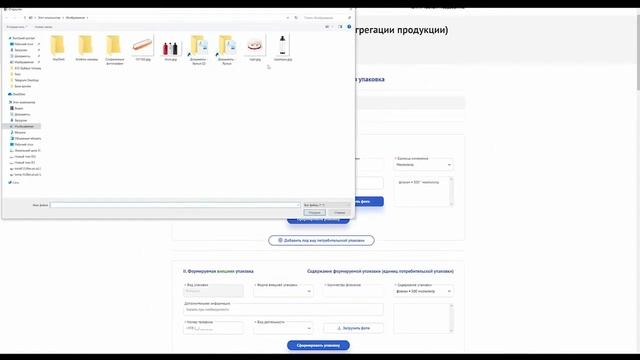This screenshot has width=640, height=360.
Task: Toggle the preview pane icon in dialog toolbar
Action: [x=340, y=27]
